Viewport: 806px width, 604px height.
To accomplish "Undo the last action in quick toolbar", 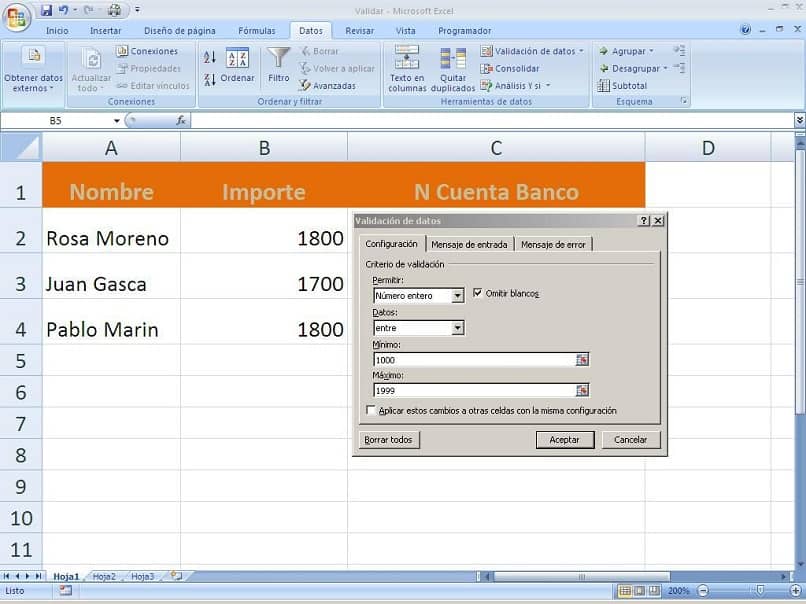I will (63, 10).
